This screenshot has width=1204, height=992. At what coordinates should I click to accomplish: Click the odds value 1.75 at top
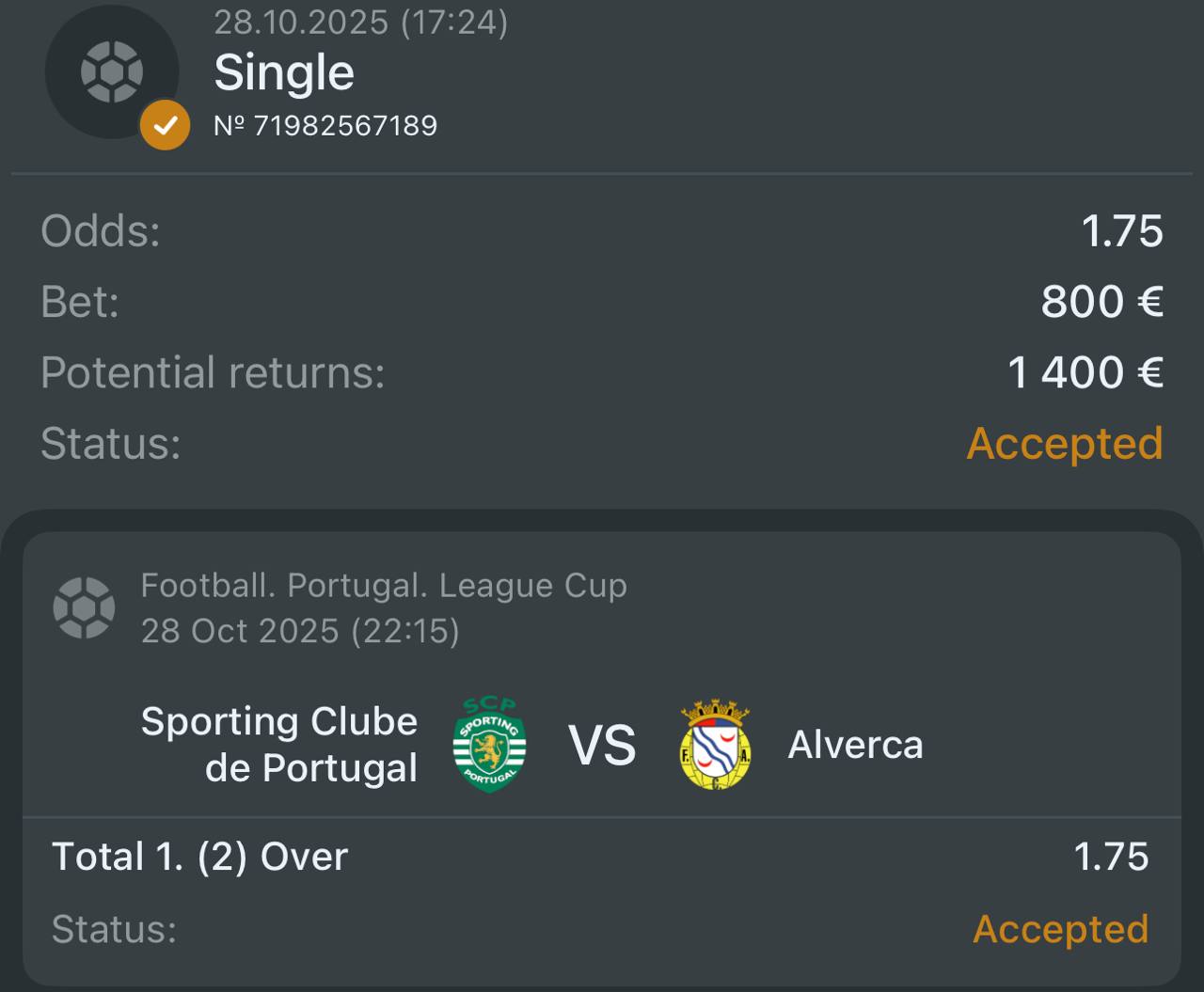1121,231
